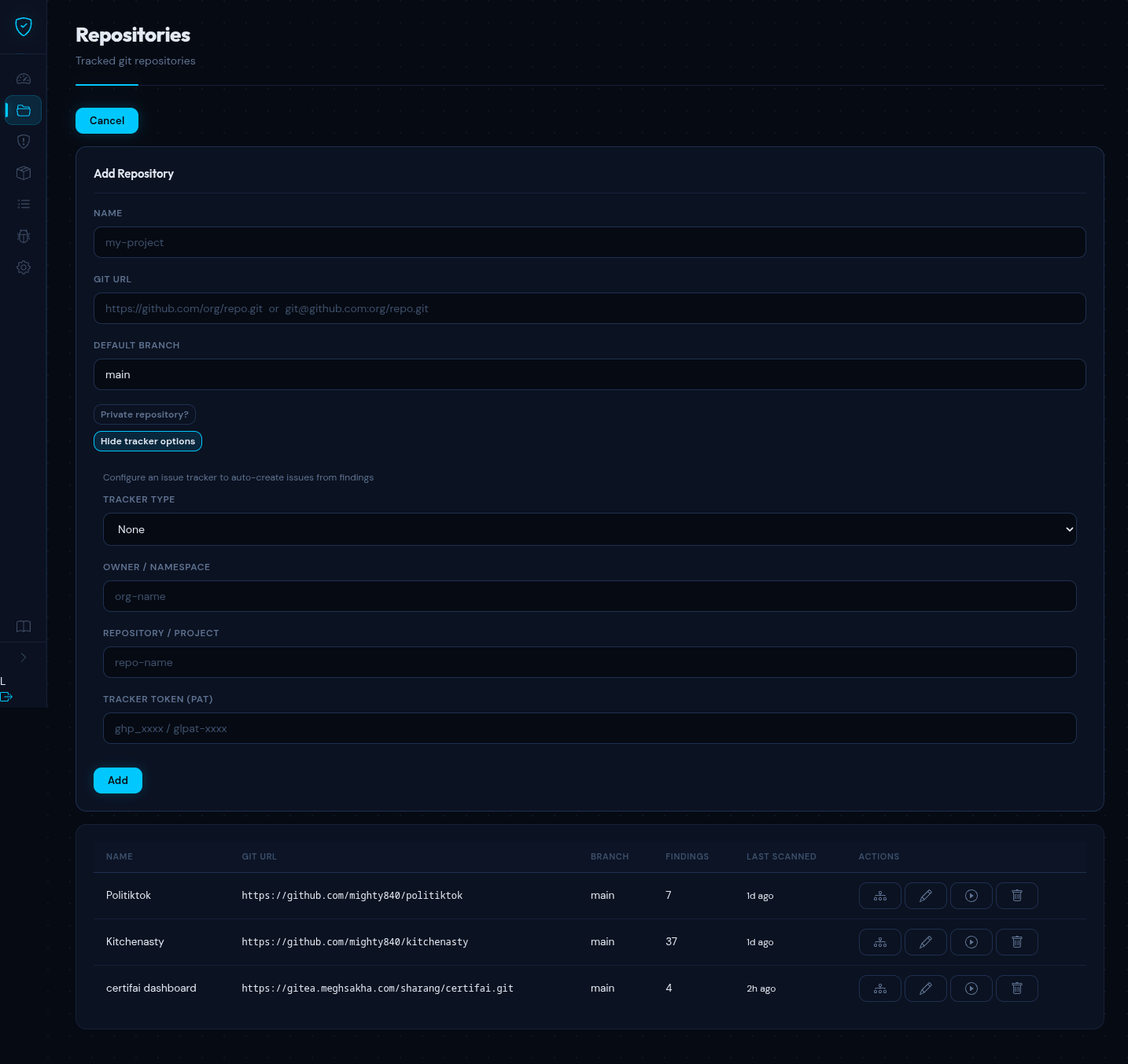
Task: Click the logout icon at sidebar bottom
Action: click(x=7, y=697)
